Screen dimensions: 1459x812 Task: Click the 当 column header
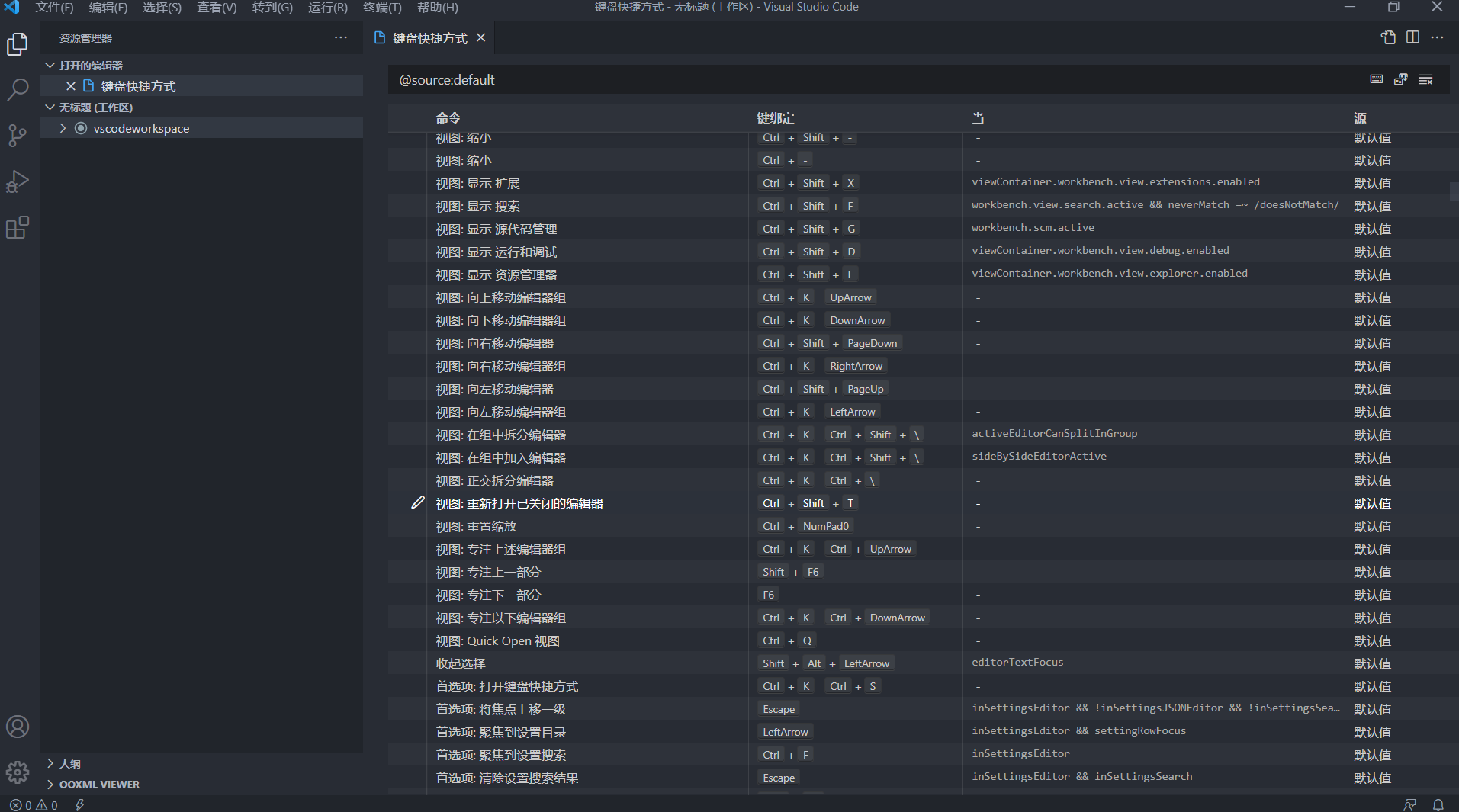coord(978,118)
